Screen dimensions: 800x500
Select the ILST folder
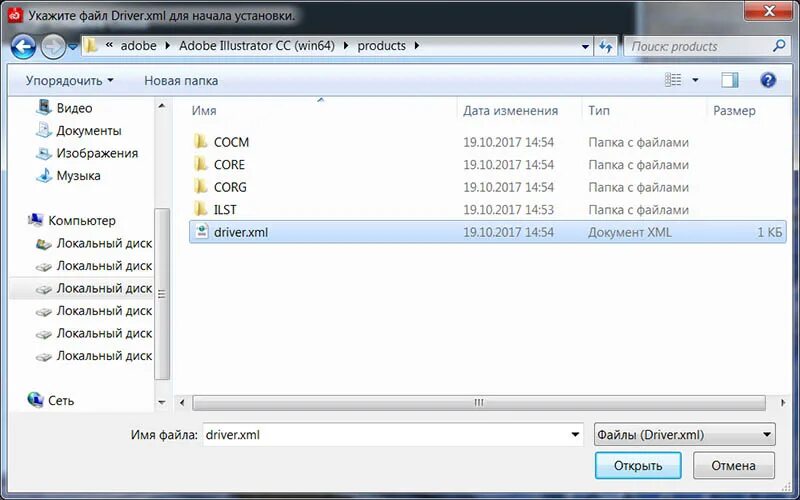pos(225,210)
